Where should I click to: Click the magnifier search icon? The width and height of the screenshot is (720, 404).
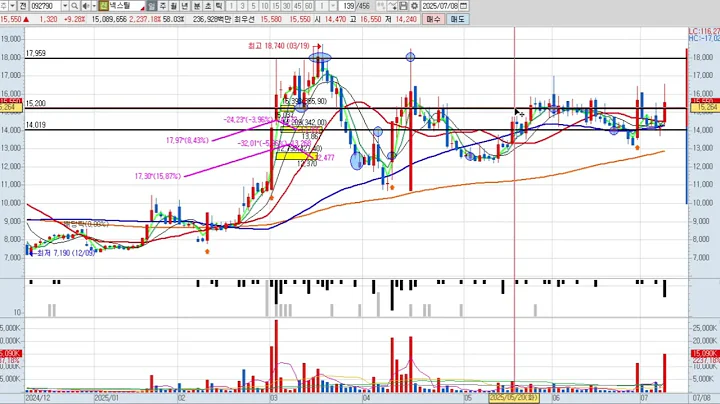(75, 6)
